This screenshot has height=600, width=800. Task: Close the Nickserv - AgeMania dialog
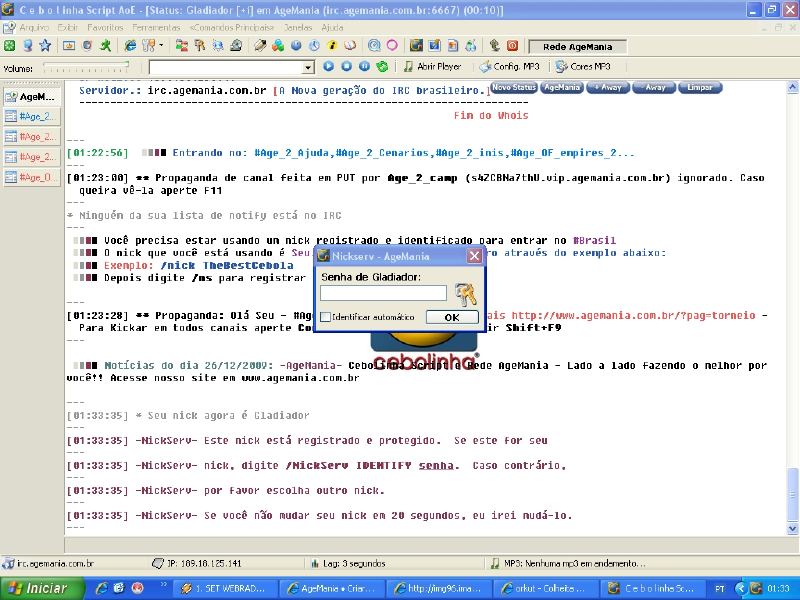tap(474, 256)
